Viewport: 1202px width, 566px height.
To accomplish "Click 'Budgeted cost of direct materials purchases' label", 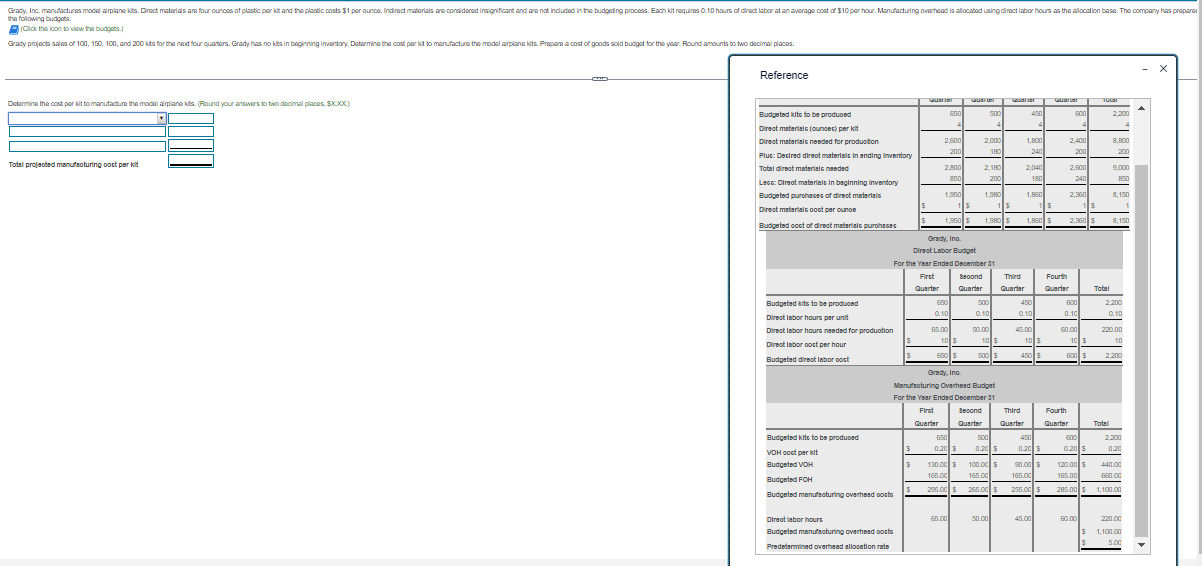I will tap(826, 226).
